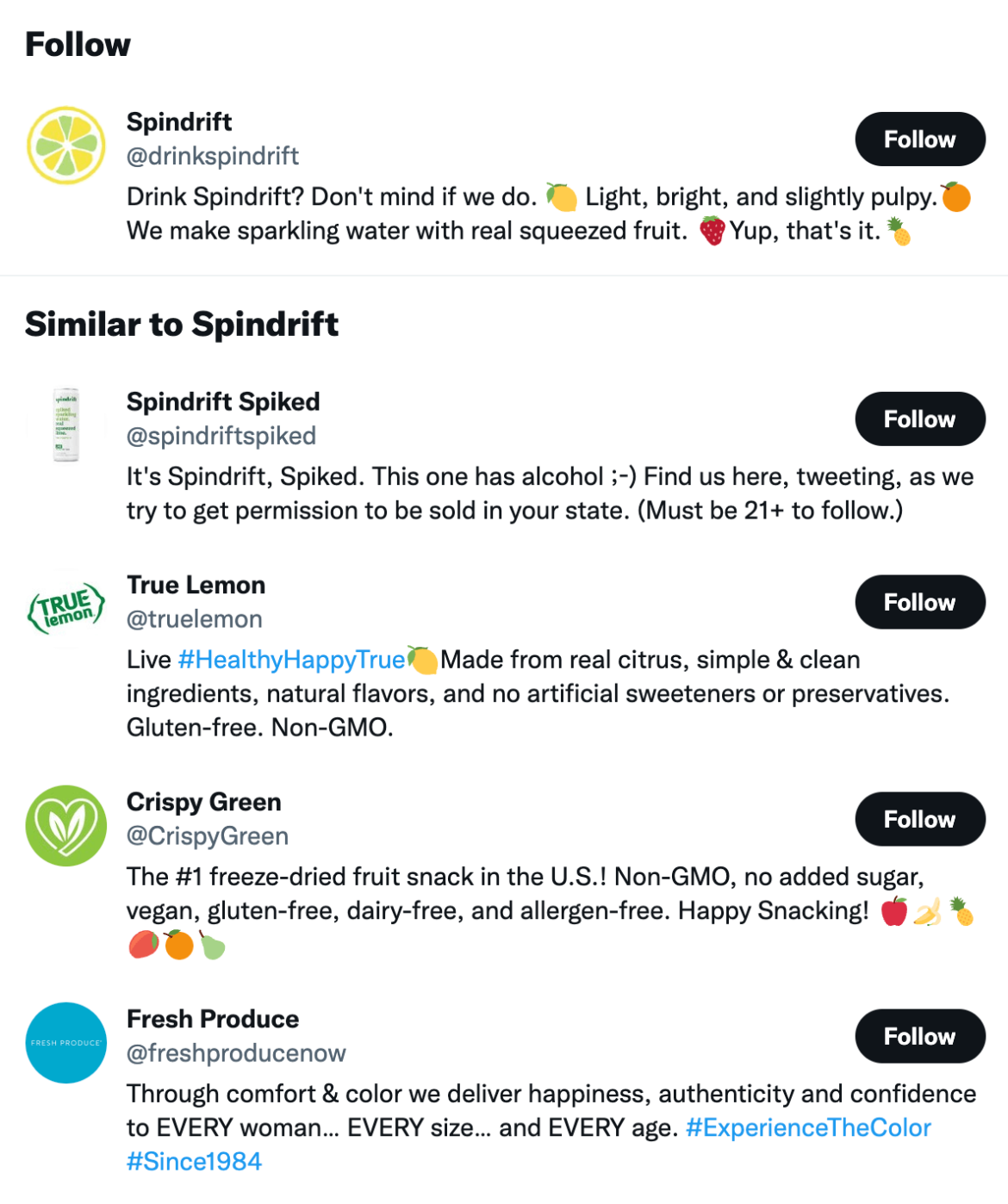Follow the Crispy Green account
Screen dimensions: 1008x1204
919,819
